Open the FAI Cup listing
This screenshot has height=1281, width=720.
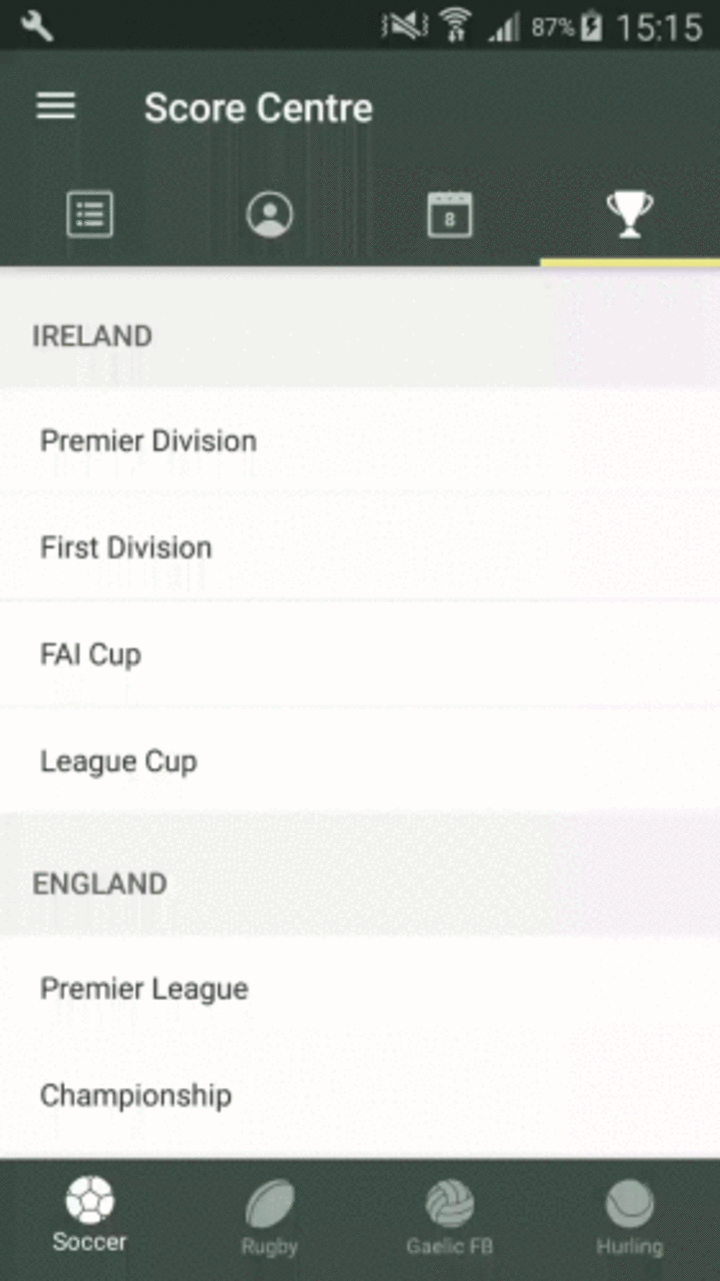90,654
